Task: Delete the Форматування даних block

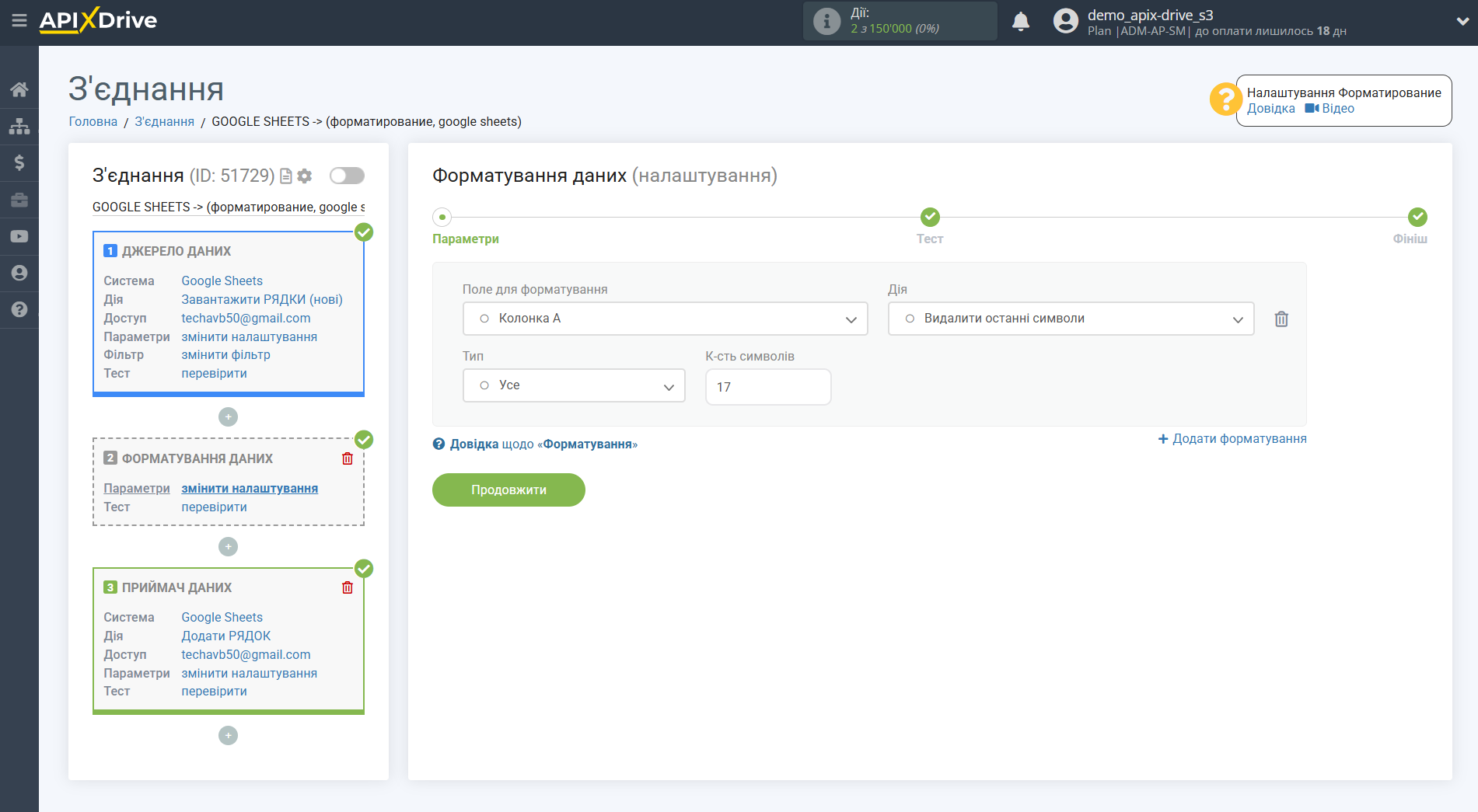Action: click(x=348, y=458)
